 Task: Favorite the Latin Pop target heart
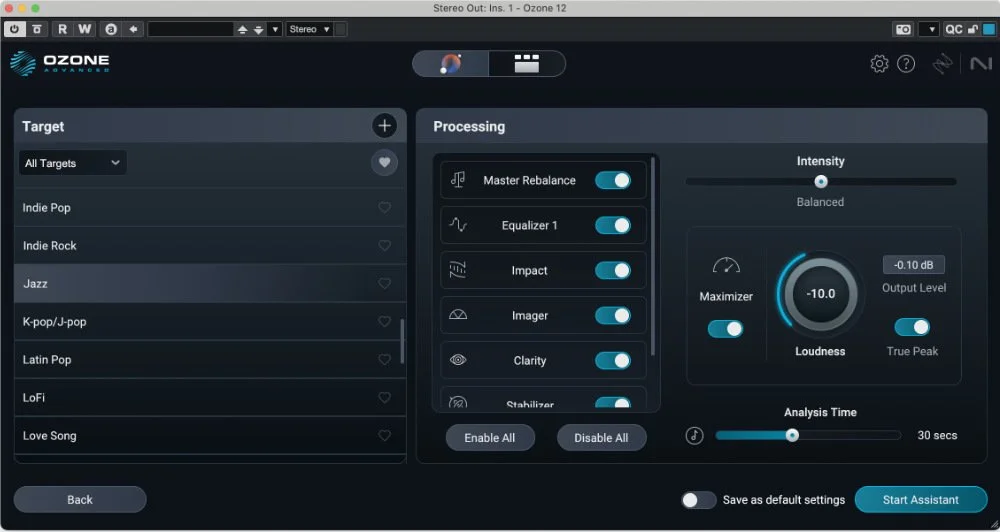tap(385, 360)
